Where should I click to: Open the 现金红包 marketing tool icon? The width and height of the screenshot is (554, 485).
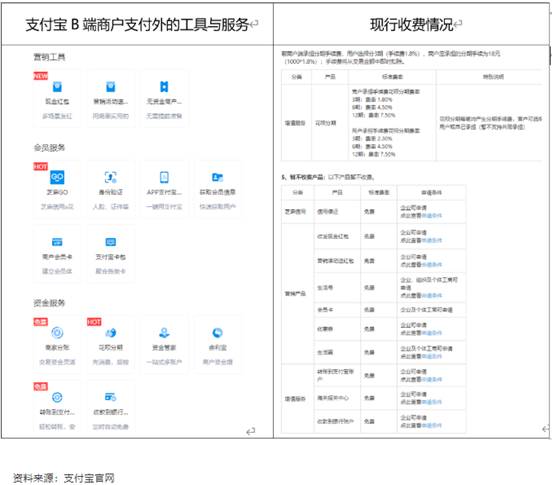[57, 87]
